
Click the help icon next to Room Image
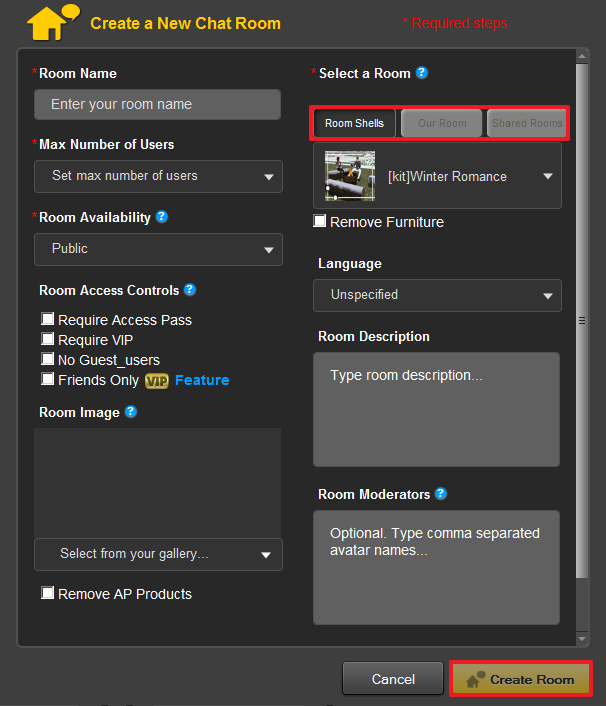(x=131, y=411)
